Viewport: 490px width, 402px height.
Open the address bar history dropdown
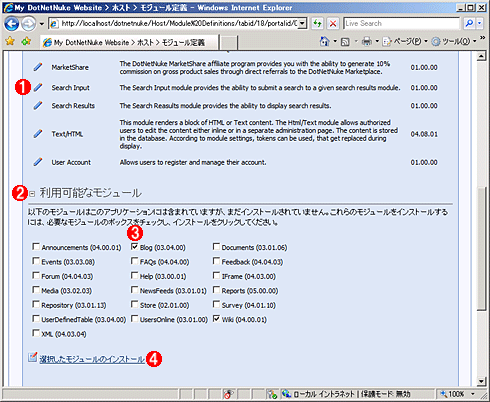[x=302, y=23]
